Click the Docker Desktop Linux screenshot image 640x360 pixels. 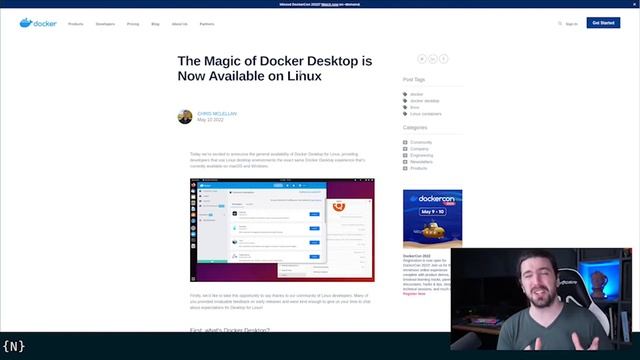coord(282,230)
